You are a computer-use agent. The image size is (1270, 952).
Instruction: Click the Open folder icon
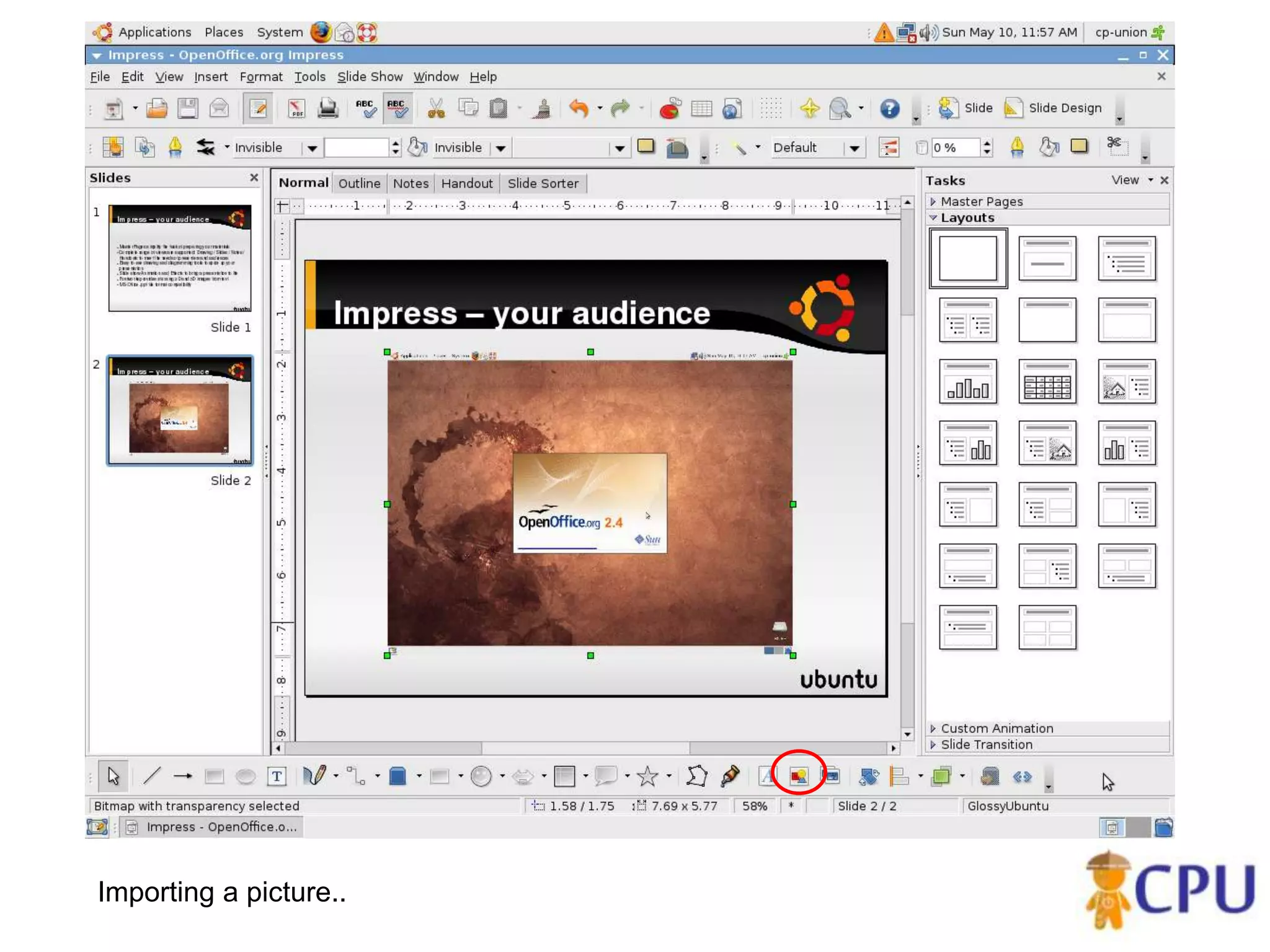coord(157,108)
